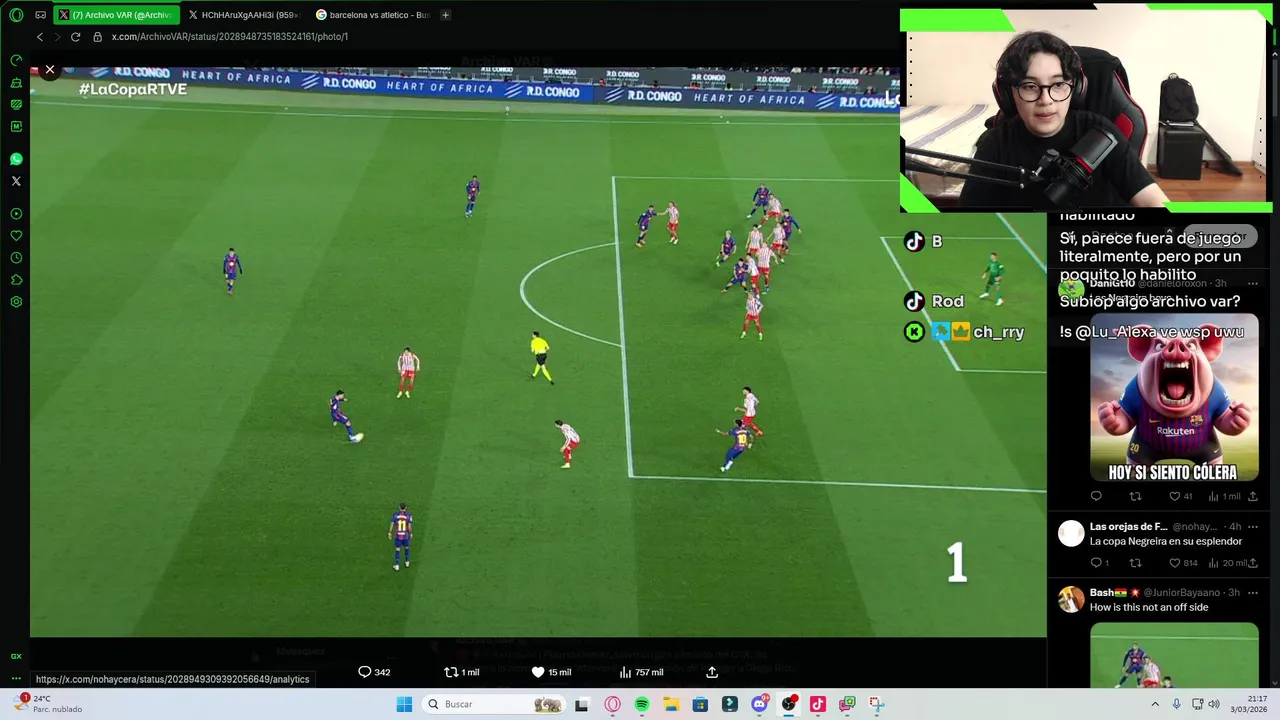Image resolution: width=1280 pixels, height=720 pixels.
Task: Open the Barcelona pig meme image
Action: [x=1174, y=398]
